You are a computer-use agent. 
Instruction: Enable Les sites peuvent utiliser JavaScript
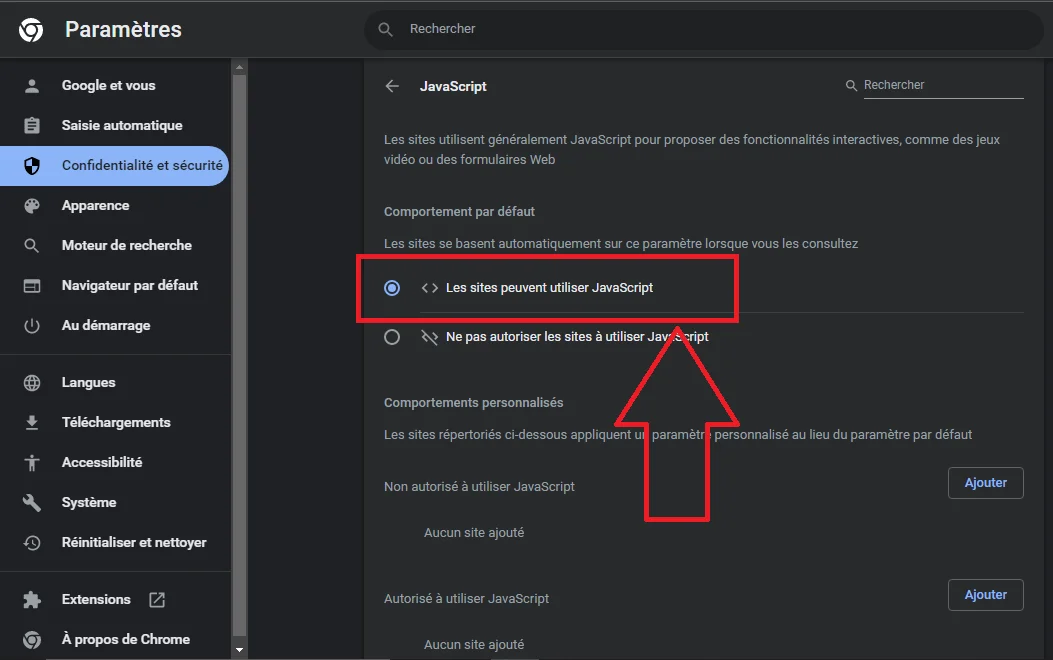[x=392, y=287]
